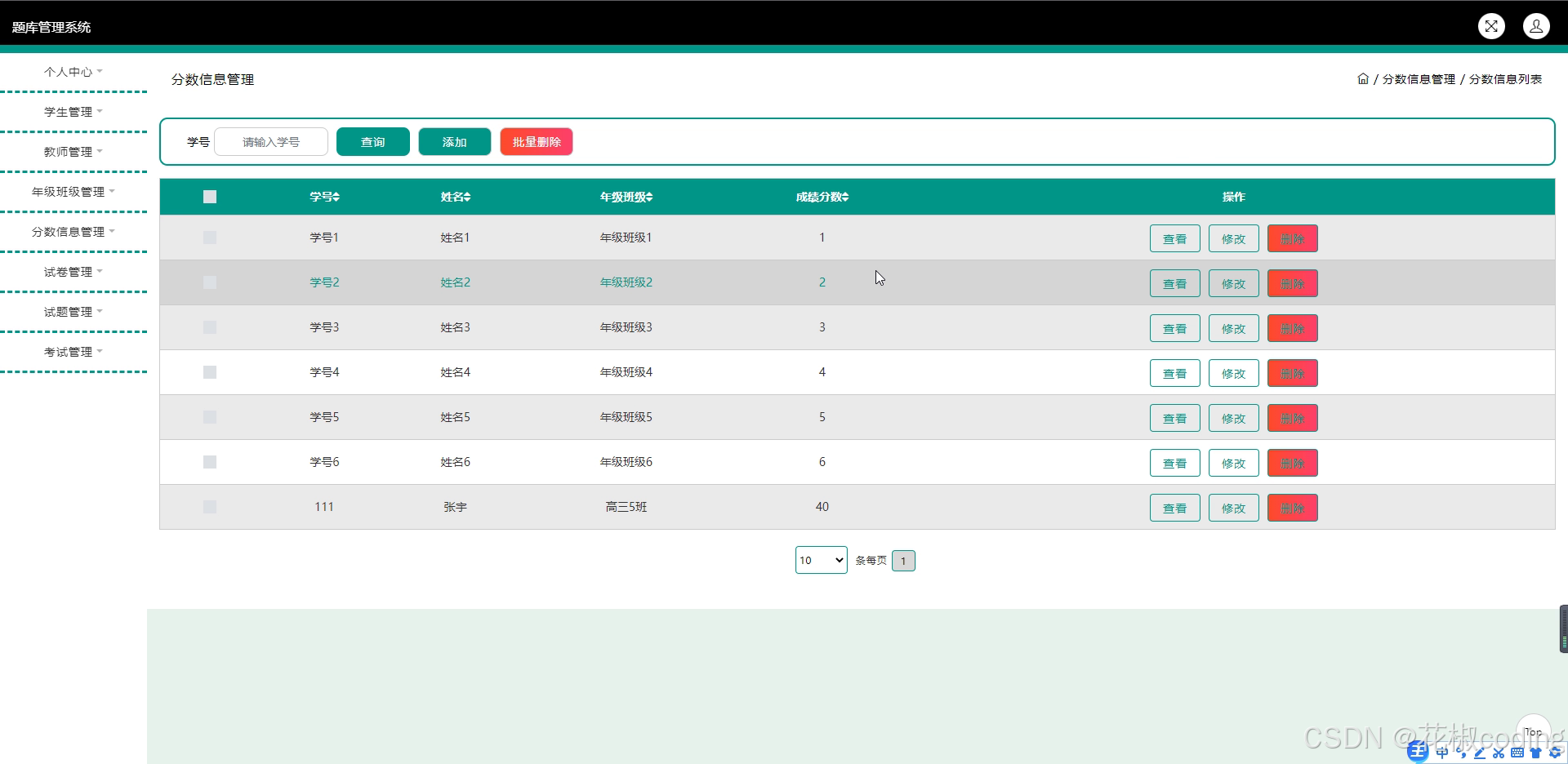The image size is (1568, 764).
Task: Sort by 学号 column arrows
Action: coord(336,197)
